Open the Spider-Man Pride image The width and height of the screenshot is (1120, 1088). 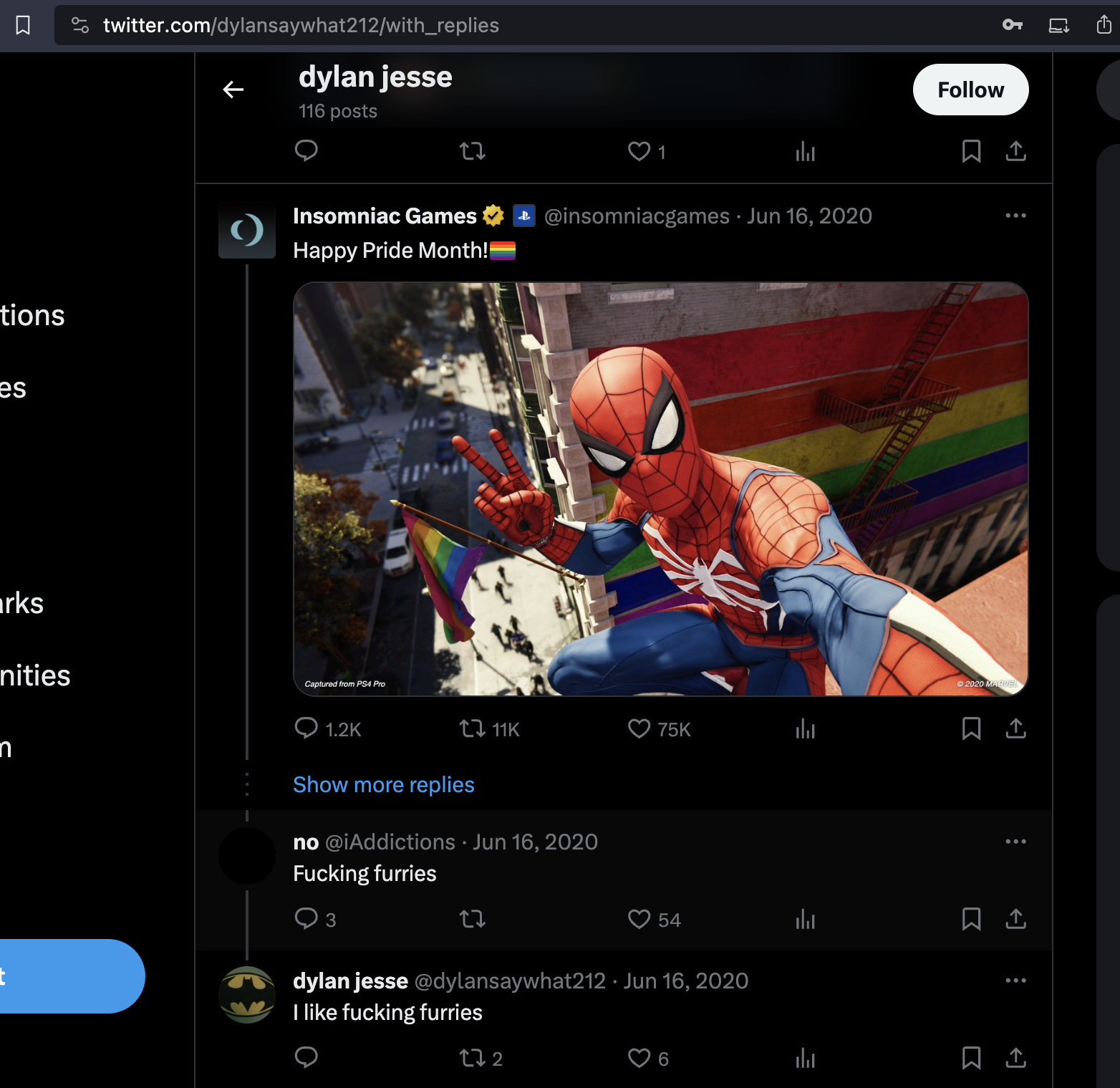pyautogui.click(x=661, y=489)
